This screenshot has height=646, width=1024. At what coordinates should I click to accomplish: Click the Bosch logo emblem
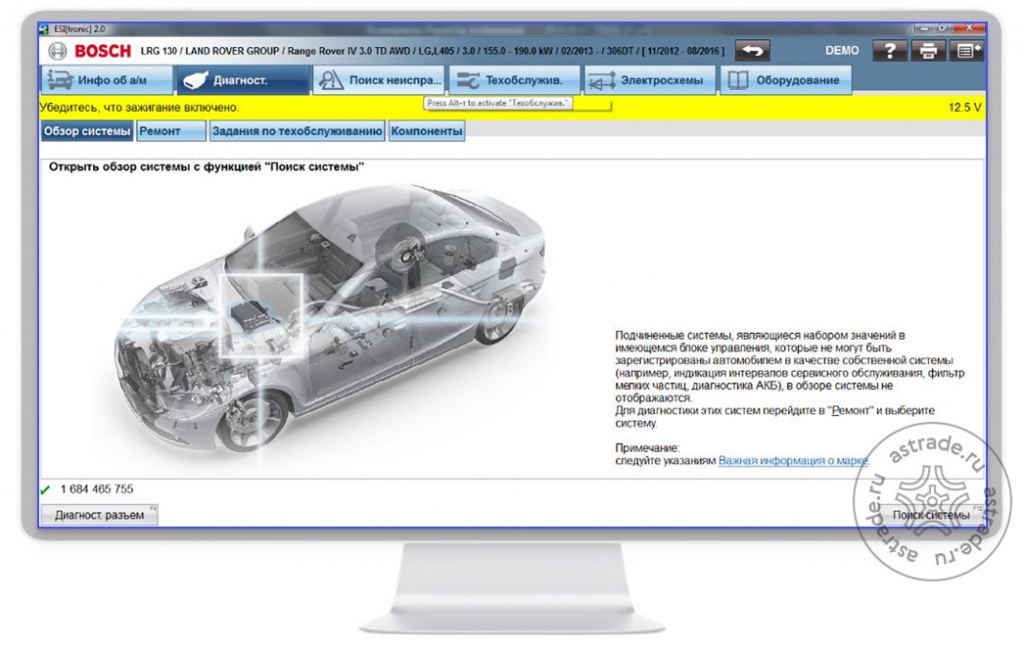point(57,51)
